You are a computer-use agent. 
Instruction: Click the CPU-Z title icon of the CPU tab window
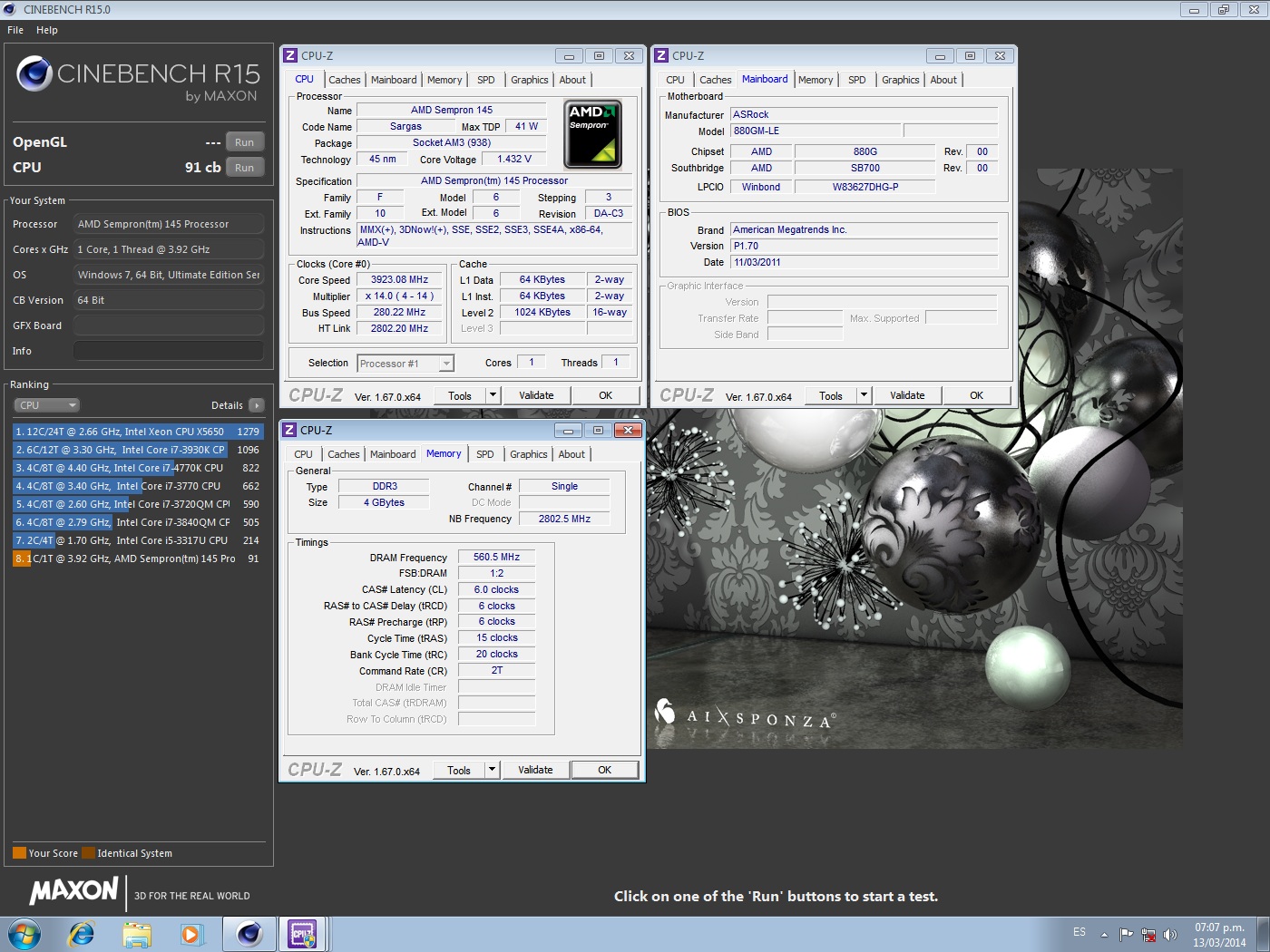coord(290,55)
